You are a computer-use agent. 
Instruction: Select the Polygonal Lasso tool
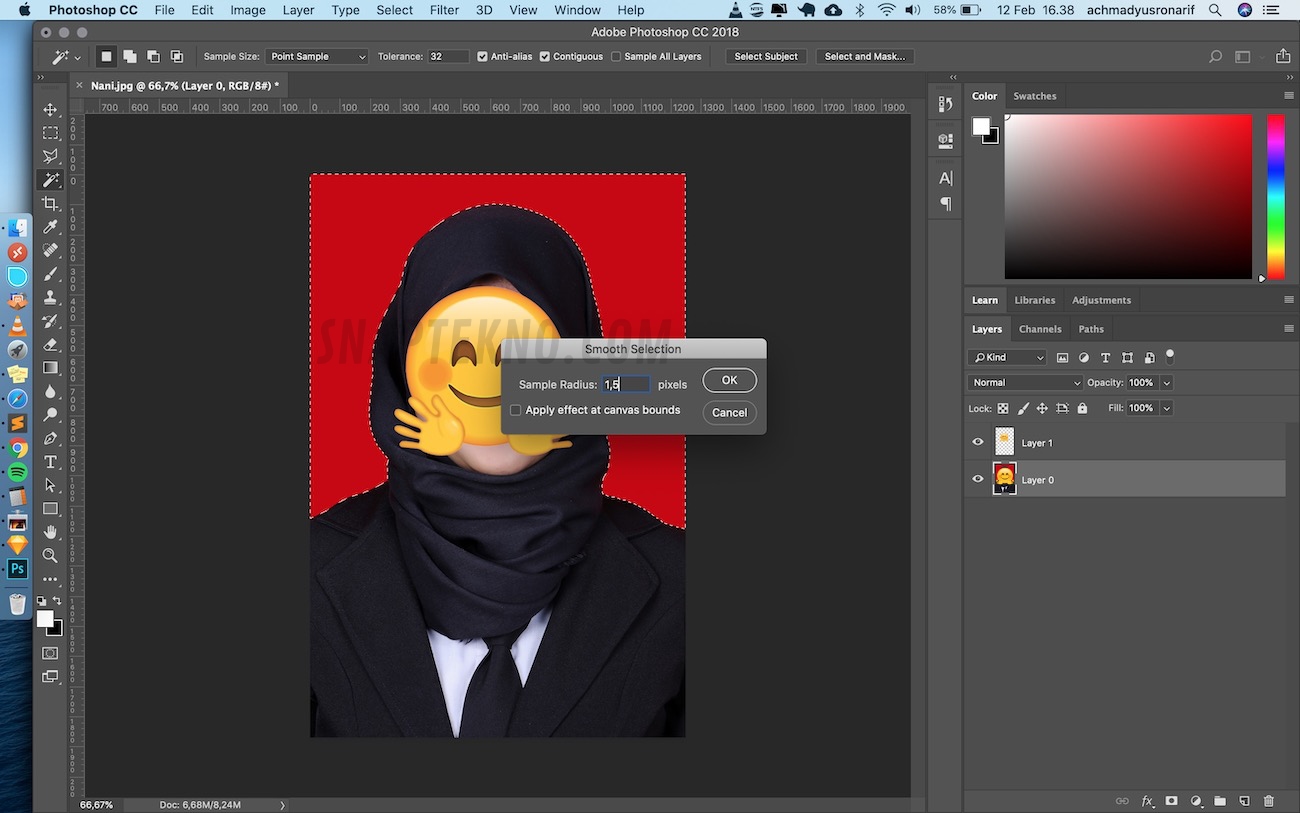tap(50, 157)
